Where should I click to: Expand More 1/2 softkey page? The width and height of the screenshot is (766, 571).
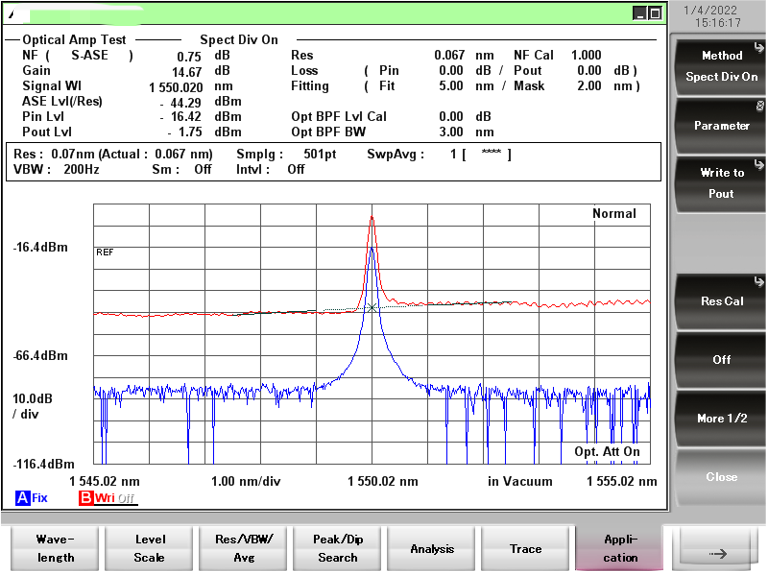click(x=721, y=418)
